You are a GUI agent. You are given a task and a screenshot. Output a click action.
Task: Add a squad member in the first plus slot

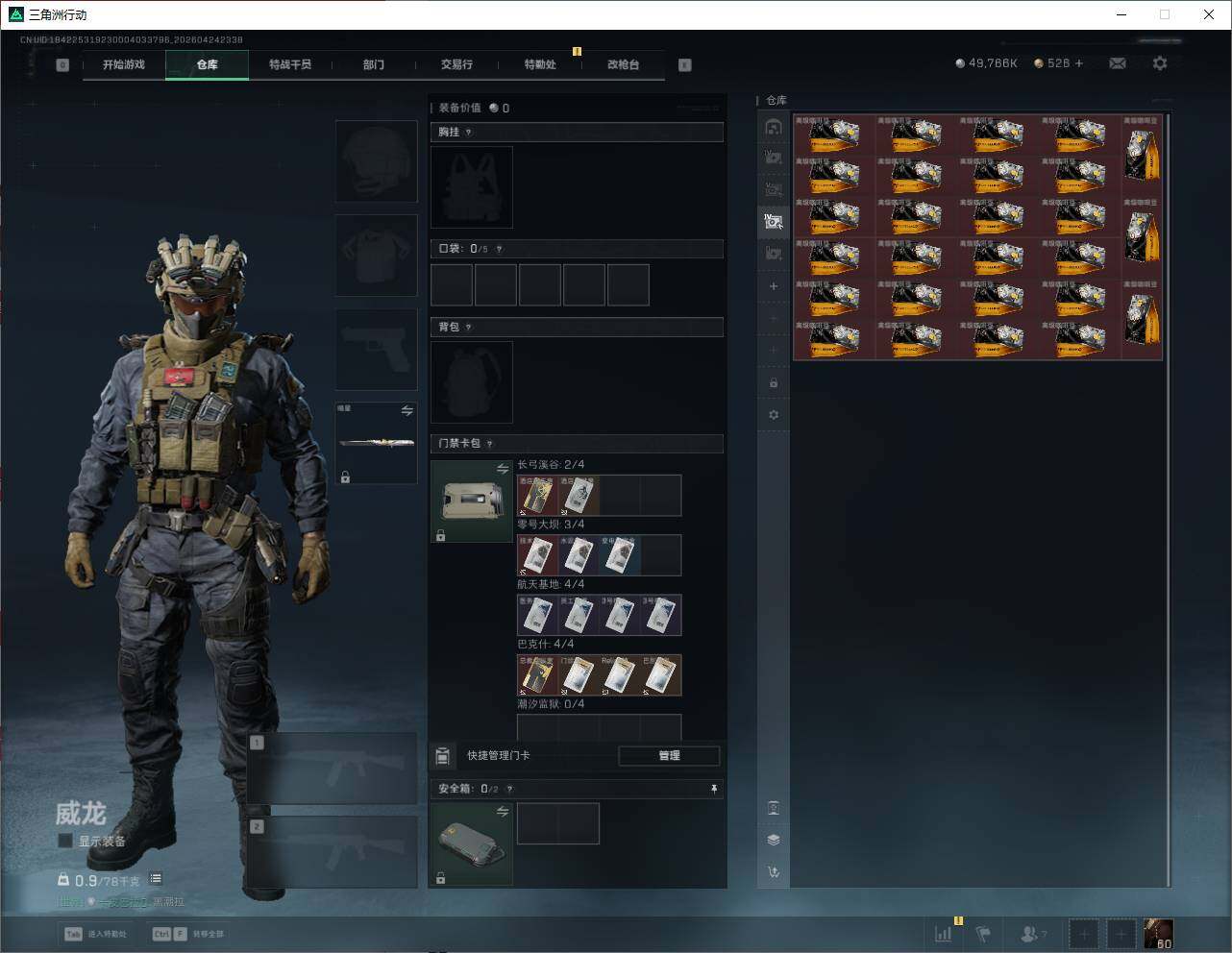(1083, 933)
